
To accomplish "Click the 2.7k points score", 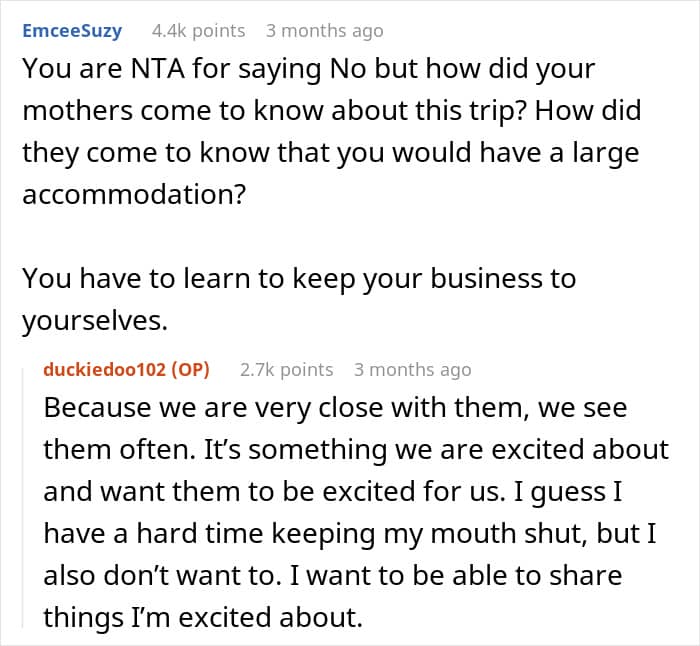I will [x=286, y=370].
